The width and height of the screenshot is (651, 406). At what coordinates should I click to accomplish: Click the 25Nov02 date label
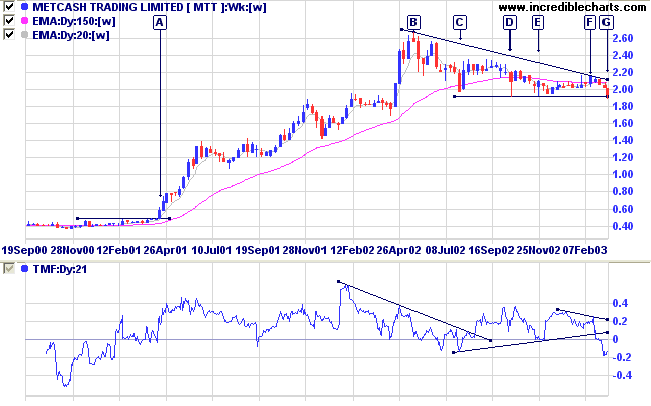(538, 250)
